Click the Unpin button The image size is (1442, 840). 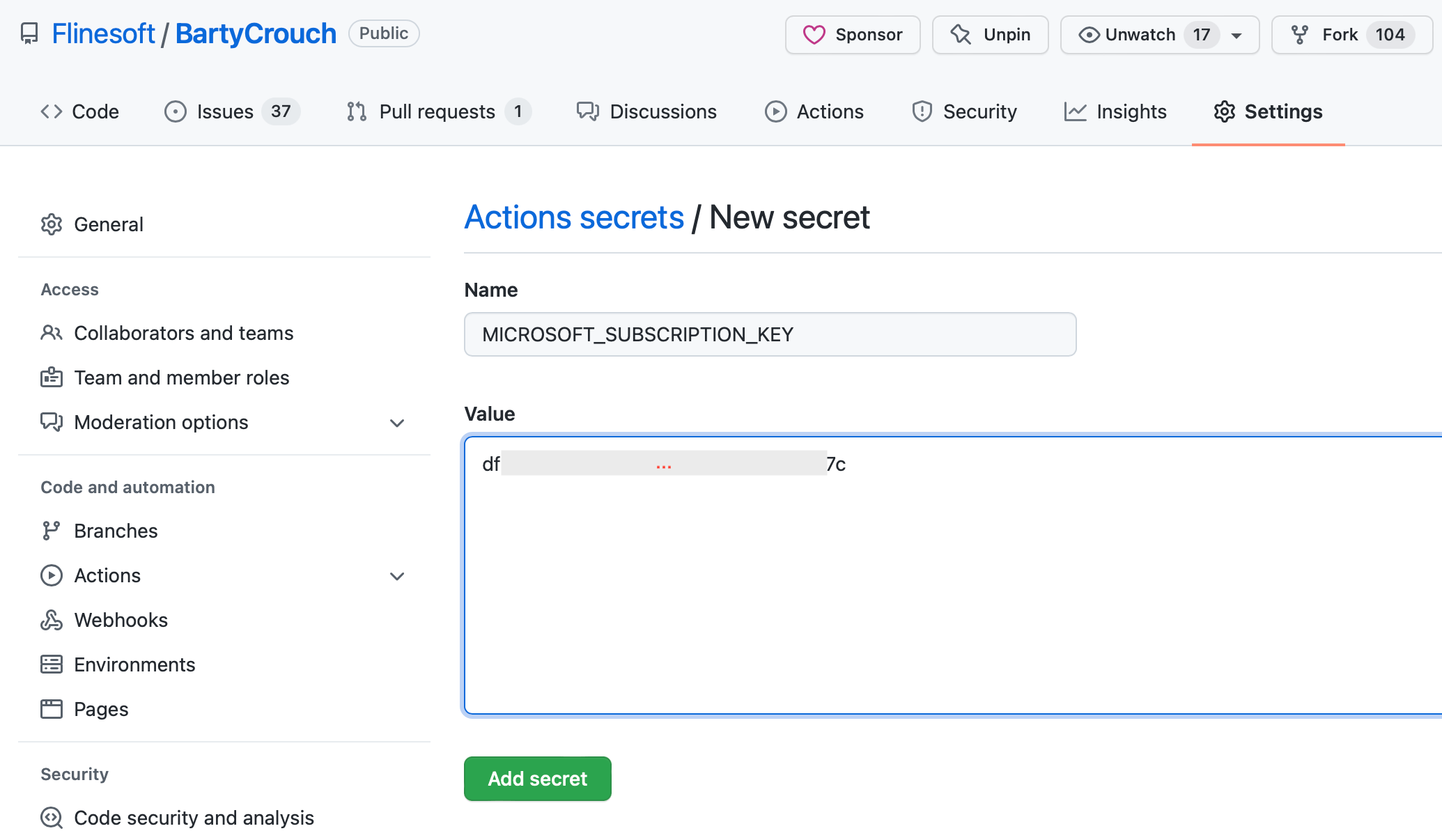tap(991, 35)
